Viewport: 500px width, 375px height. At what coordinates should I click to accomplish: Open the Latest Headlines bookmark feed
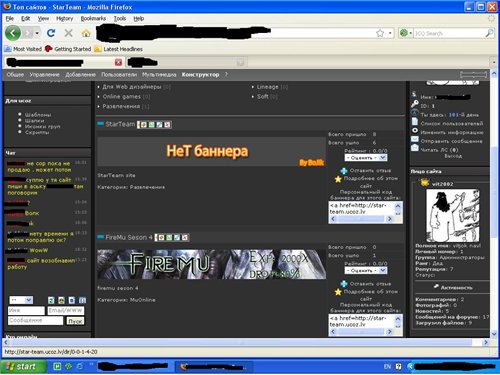pos(118,49)
